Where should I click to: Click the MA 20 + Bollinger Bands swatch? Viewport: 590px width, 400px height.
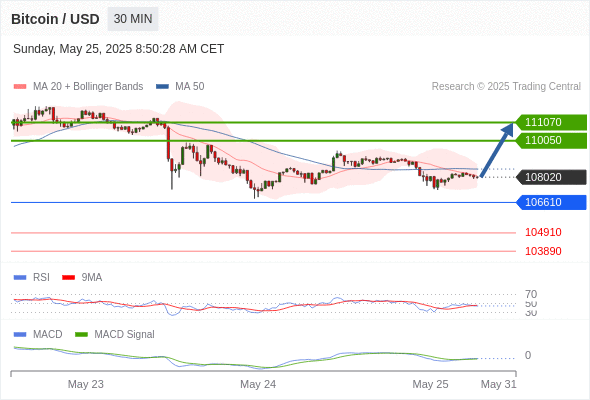(20, 87)
